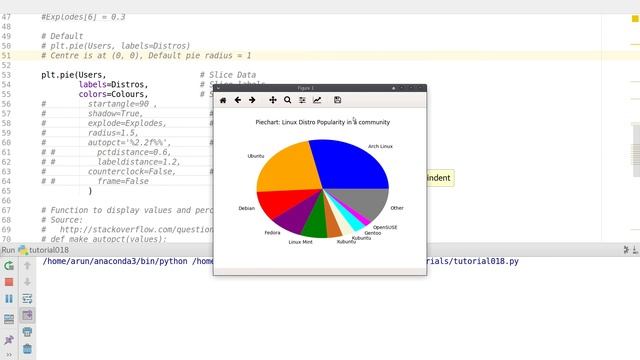Click the highlighted comment on line 51
This screenshot has height=360, width=640.
coord(146,56)
